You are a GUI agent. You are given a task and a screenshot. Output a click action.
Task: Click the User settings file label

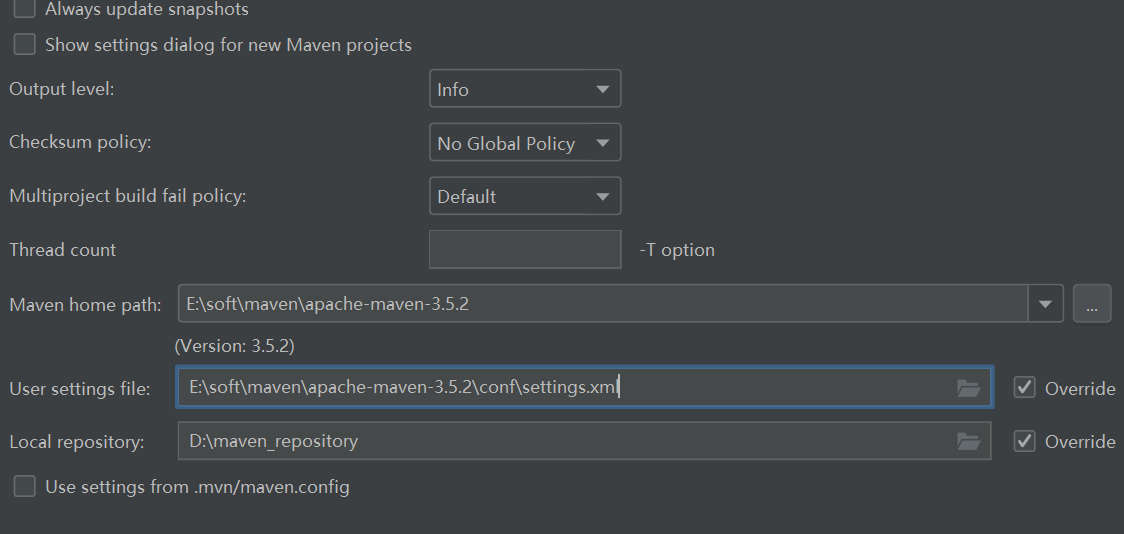[80, 388]
